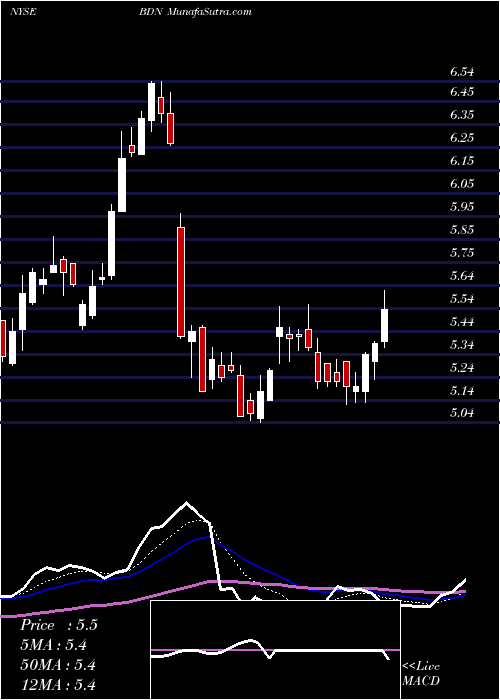Click the 5.54 price axis label
Viewport: 500px width, 700px height.
point(462,299)
